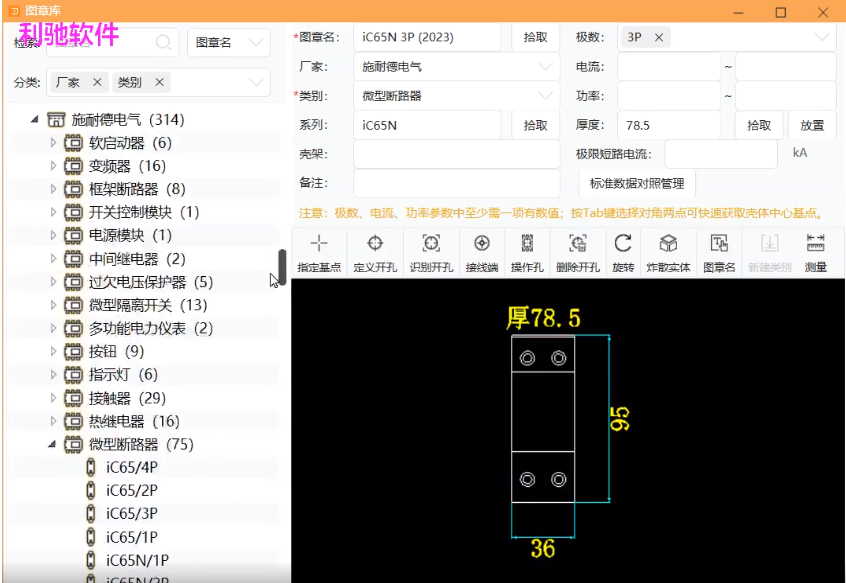Collapse the 微型断路器 category
Viewport: 846px width, 583px height.
pos(52,444)
